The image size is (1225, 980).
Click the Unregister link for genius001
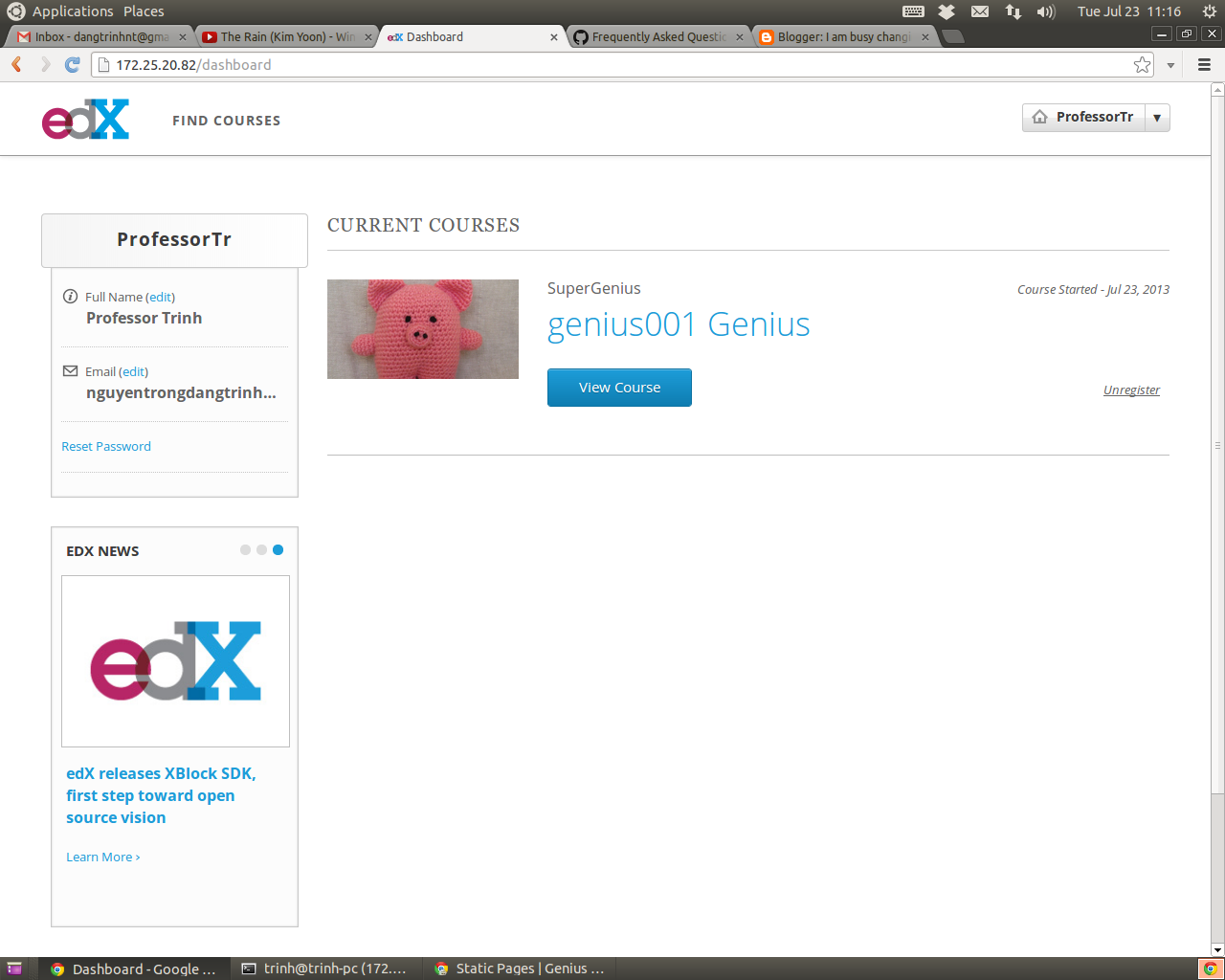pos(1131,390)
